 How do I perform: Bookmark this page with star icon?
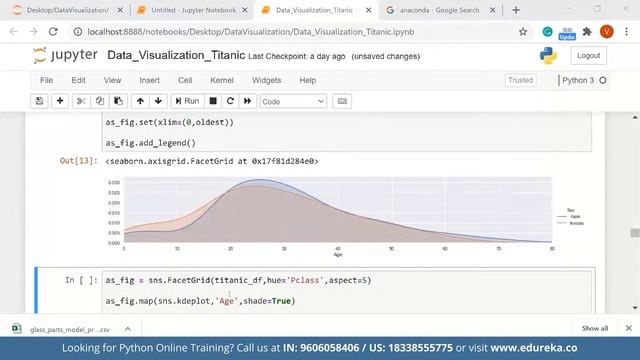click(x=523, y=31)
